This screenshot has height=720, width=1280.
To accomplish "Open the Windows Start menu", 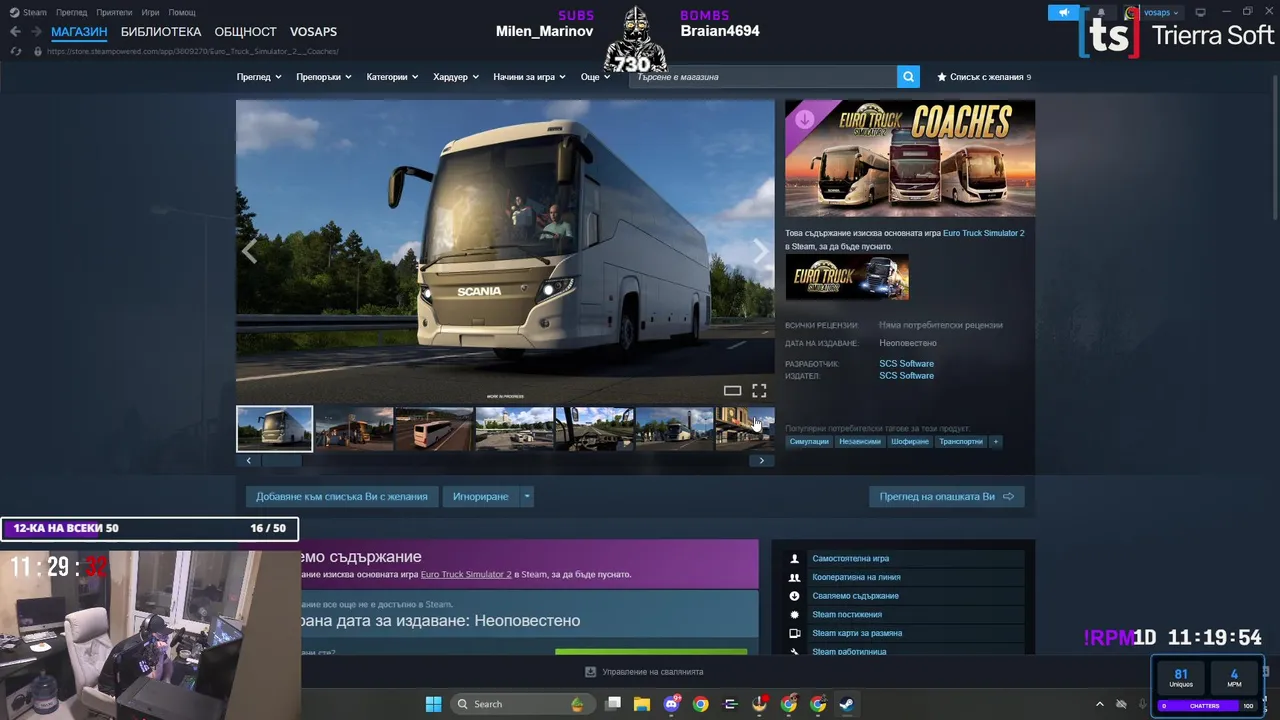I will click(x=433, y=704).
